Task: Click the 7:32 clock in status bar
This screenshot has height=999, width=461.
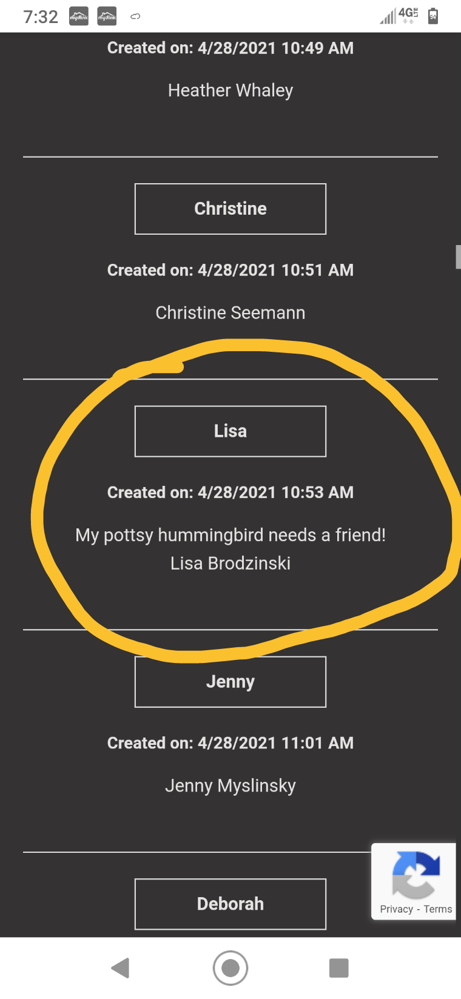Action: coord(40,17)
